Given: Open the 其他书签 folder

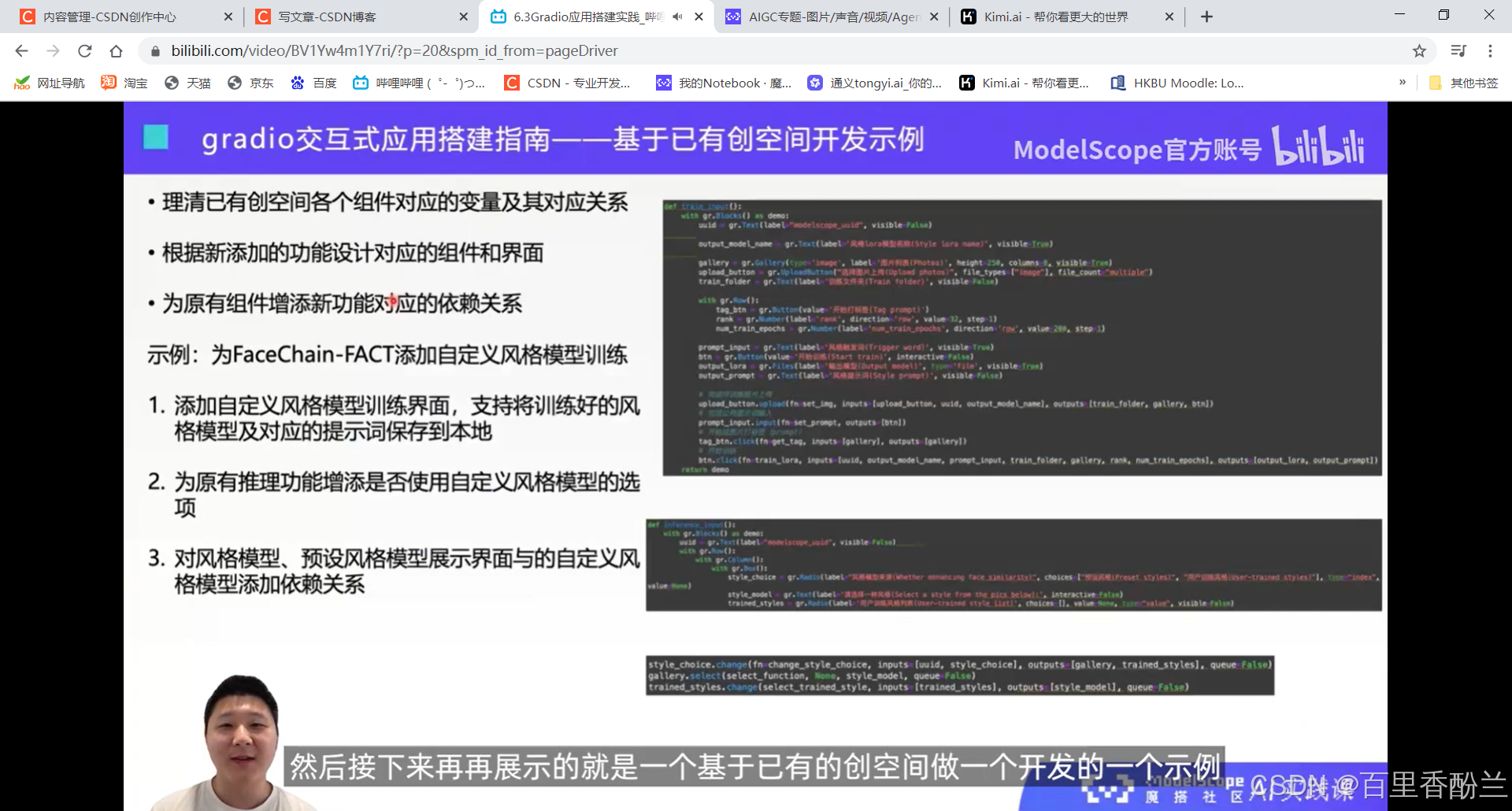Looking at the screenshot, I should pos(1463,83).
